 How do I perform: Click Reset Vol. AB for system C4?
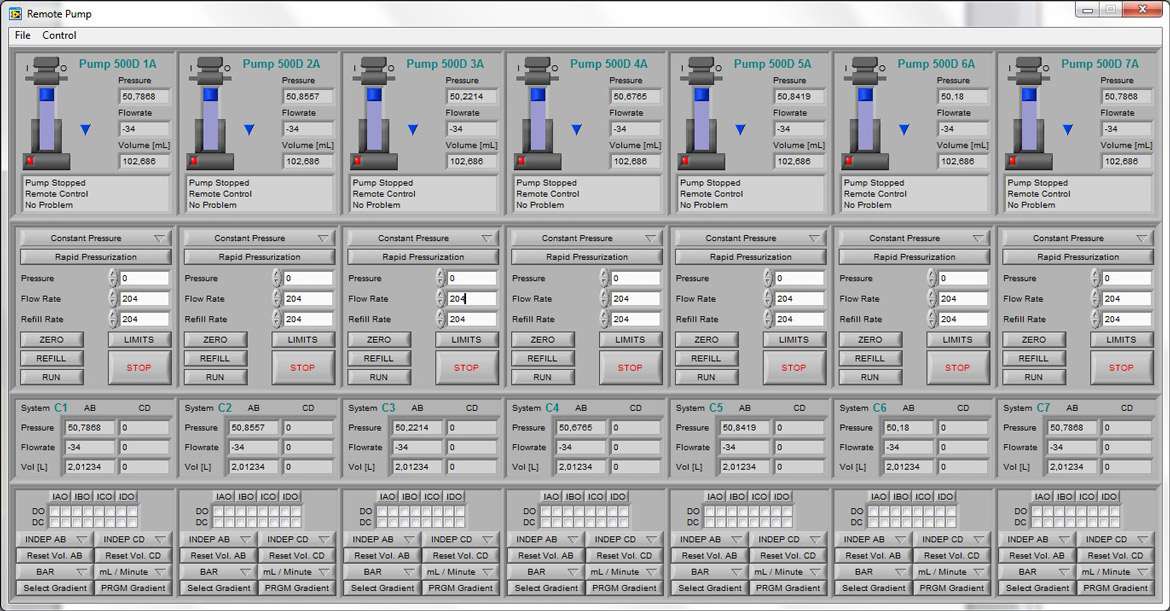click(545, 555)
